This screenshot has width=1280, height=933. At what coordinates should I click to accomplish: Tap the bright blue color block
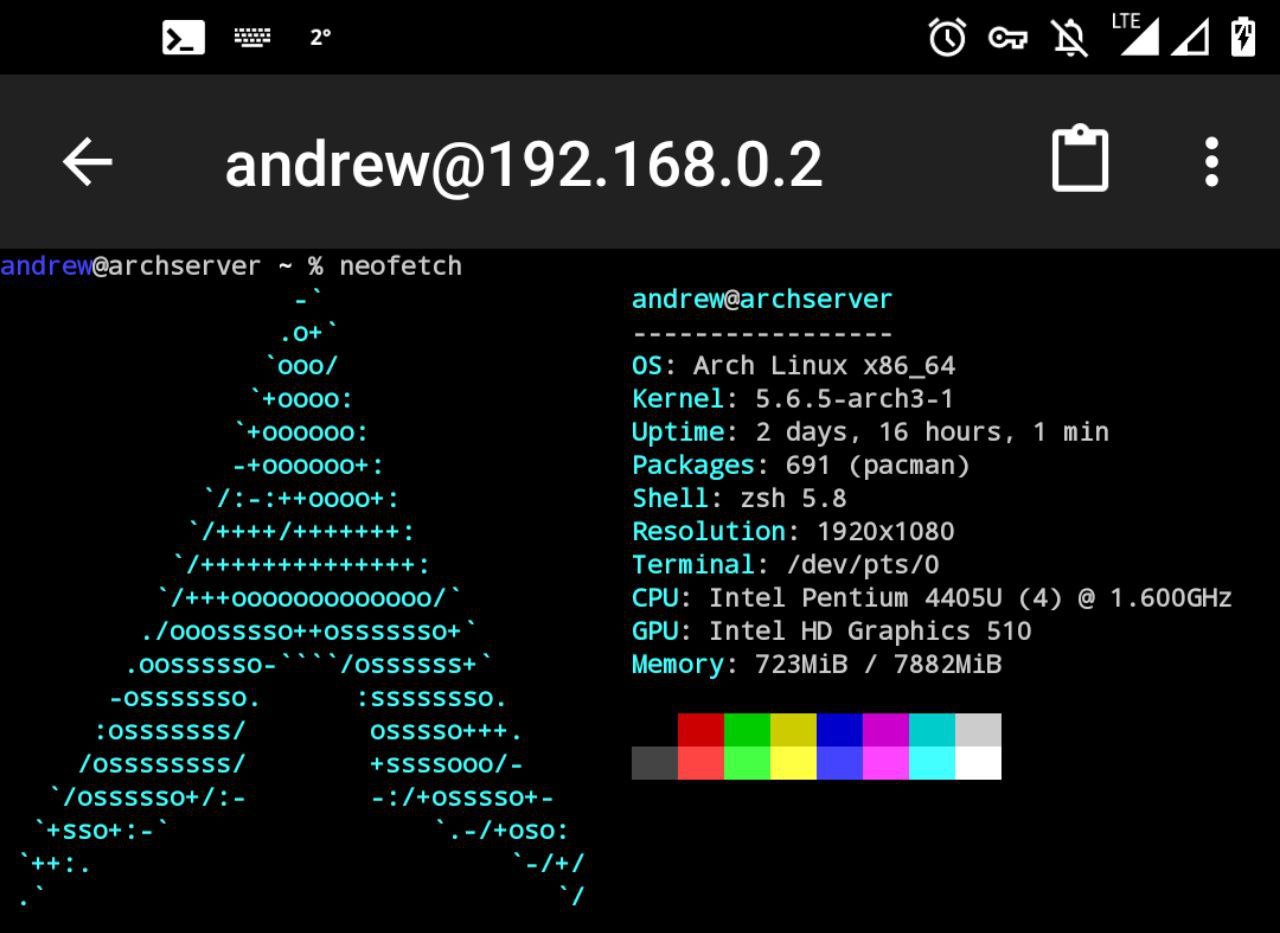839,763
